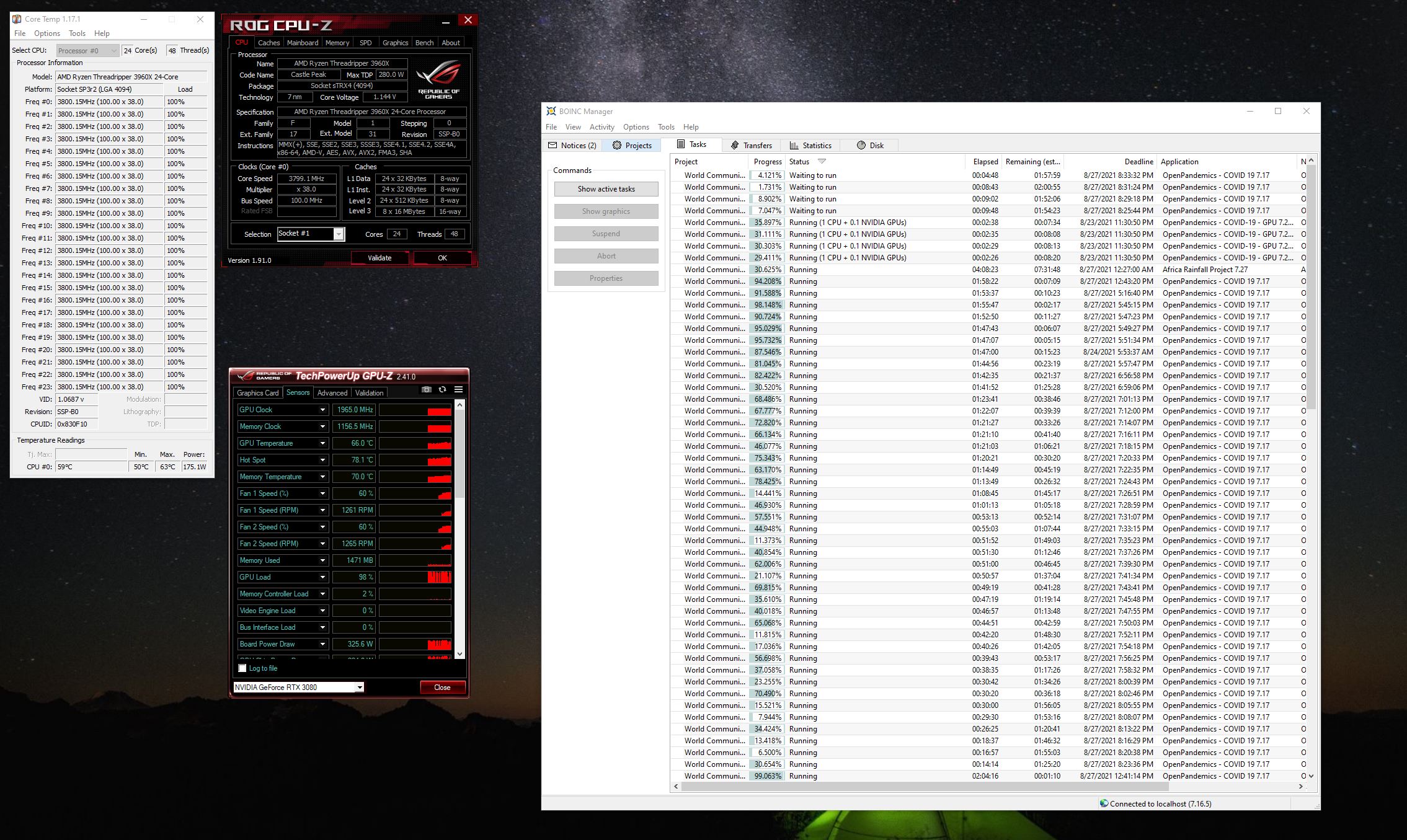1407x840 pixels.
Task: Open BOINC View menu
Action: pos(573,127)
